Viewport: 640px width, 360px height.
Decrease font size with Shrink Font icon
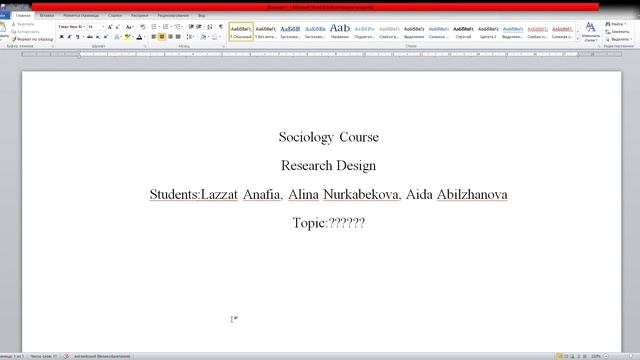[118, 27]
